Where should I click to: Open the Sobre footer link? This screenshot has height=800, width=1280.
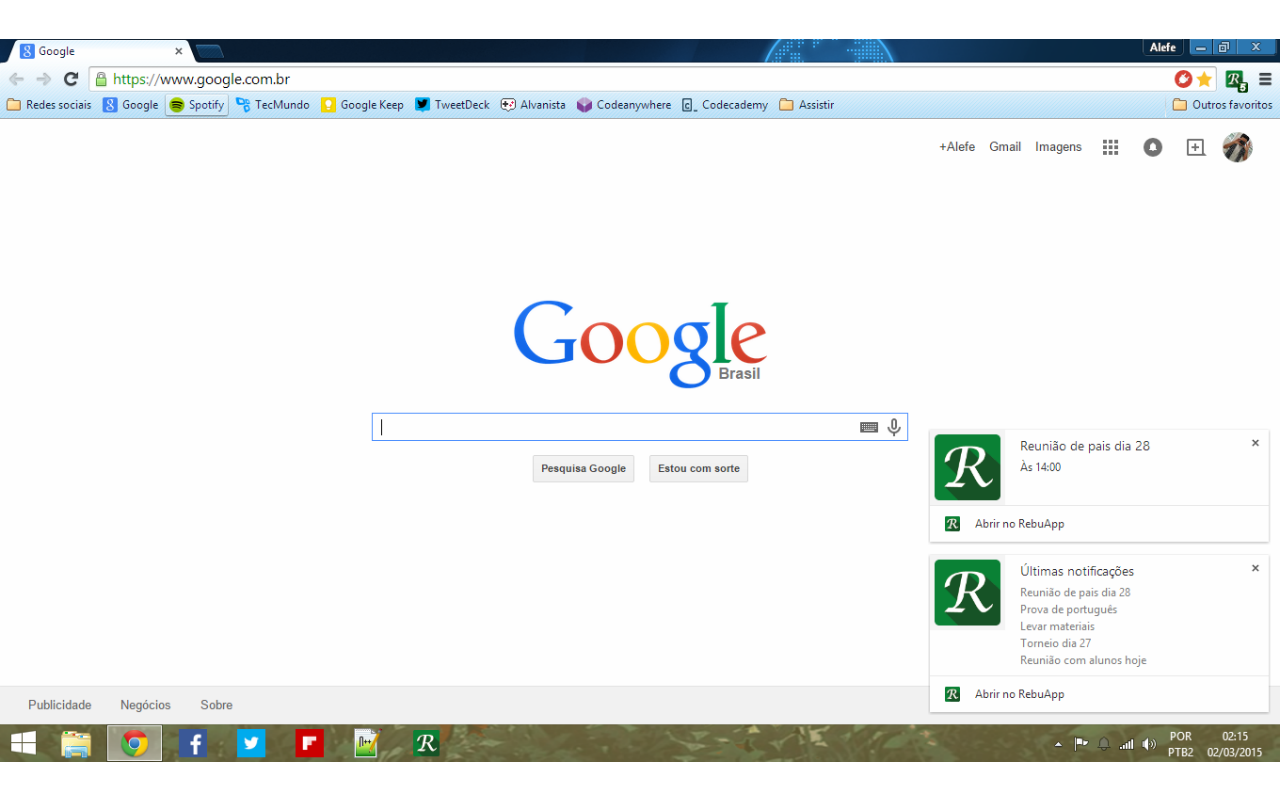point(216,705)
